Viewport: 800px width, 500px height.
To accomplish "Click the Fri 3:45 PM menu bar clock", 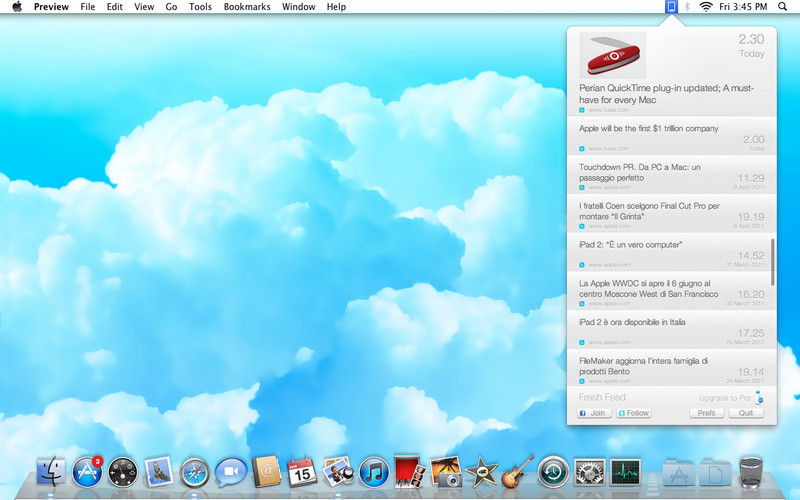I will (x=743, y=7).
